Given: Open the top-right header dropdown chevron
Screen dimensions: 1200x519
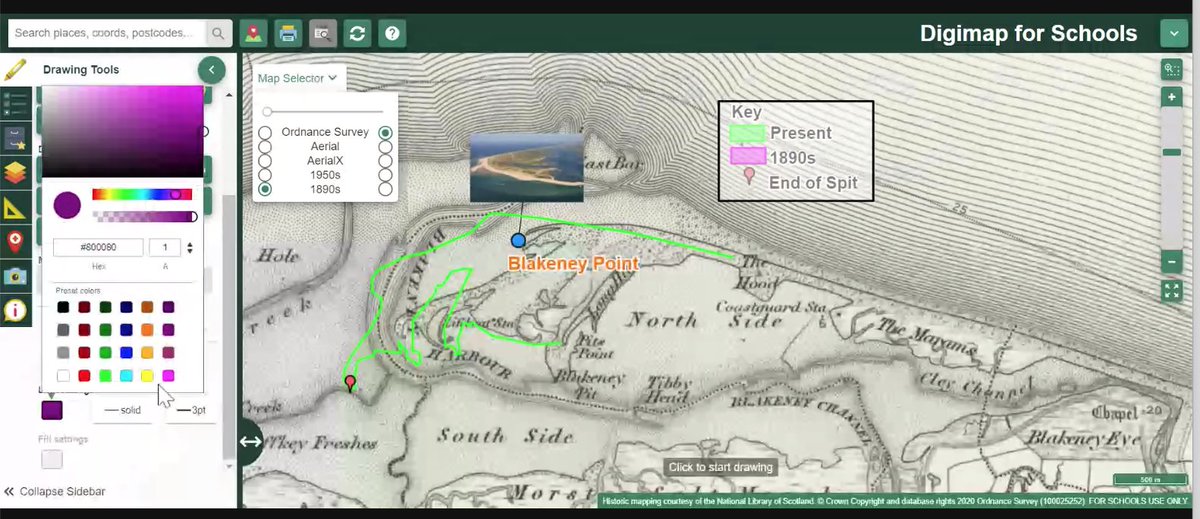Looking at the screenshot, I should coord(1173,33).
